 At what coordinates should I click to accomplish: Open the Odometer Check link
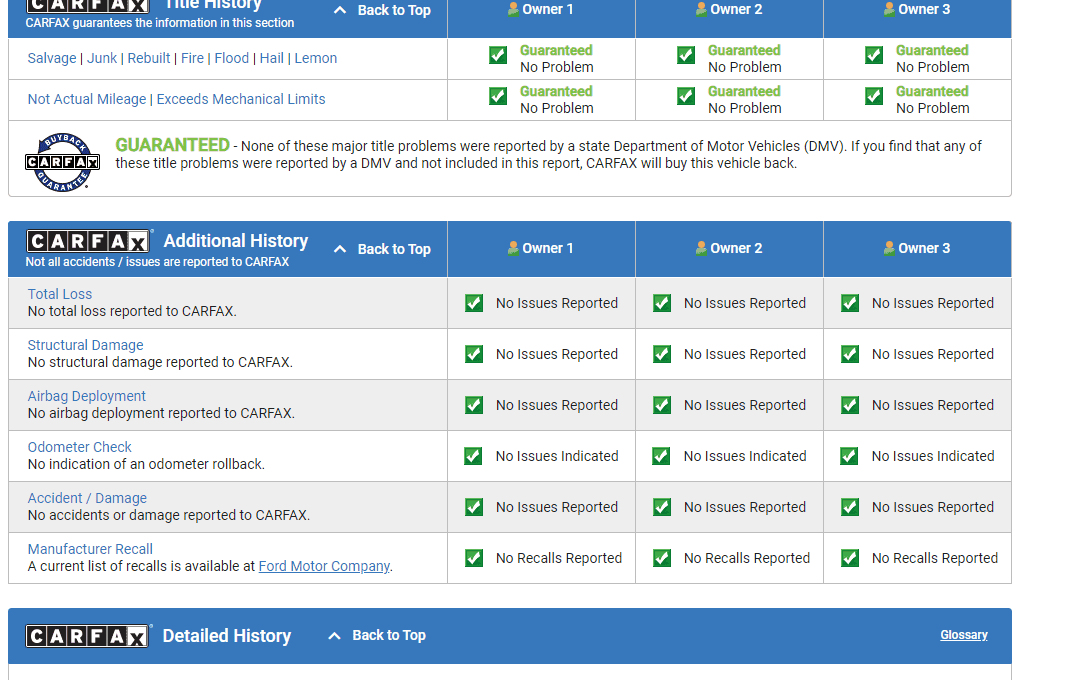(79, 447)
